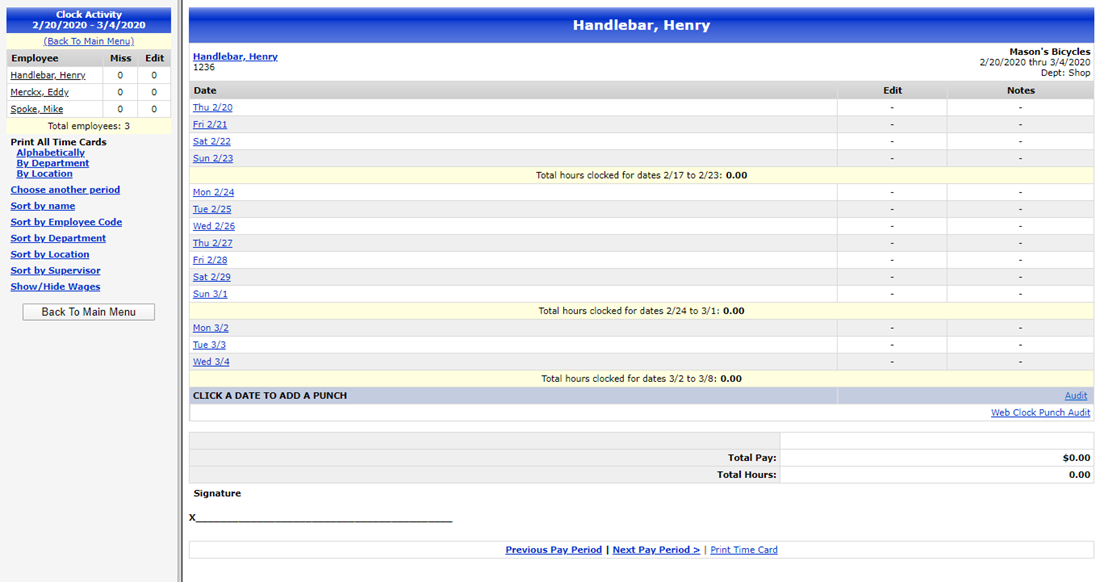1100x582 pixels.
Task: Open the Audit view
Action: [x=1075, y=395]
